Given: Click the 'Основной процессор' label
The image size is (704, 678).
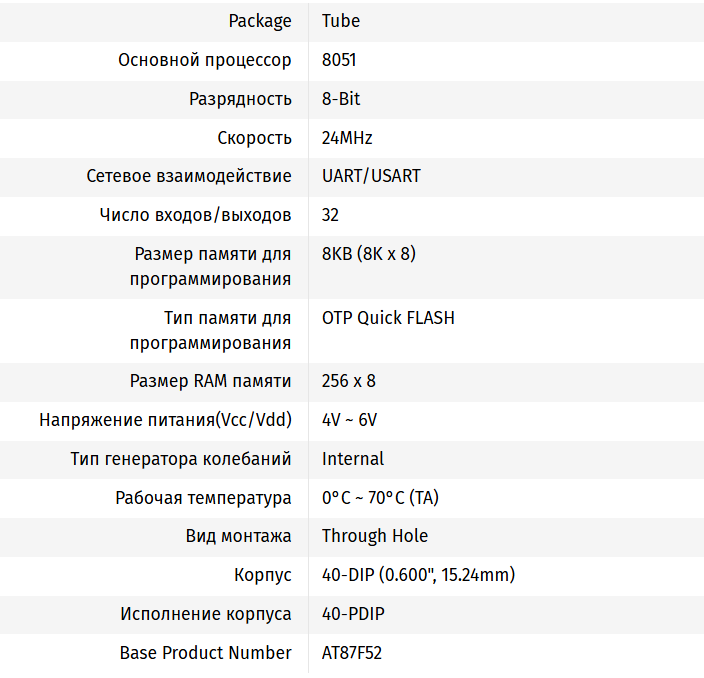Looking at the screenshot, I should pyautogui.click(x=205, y=60).
